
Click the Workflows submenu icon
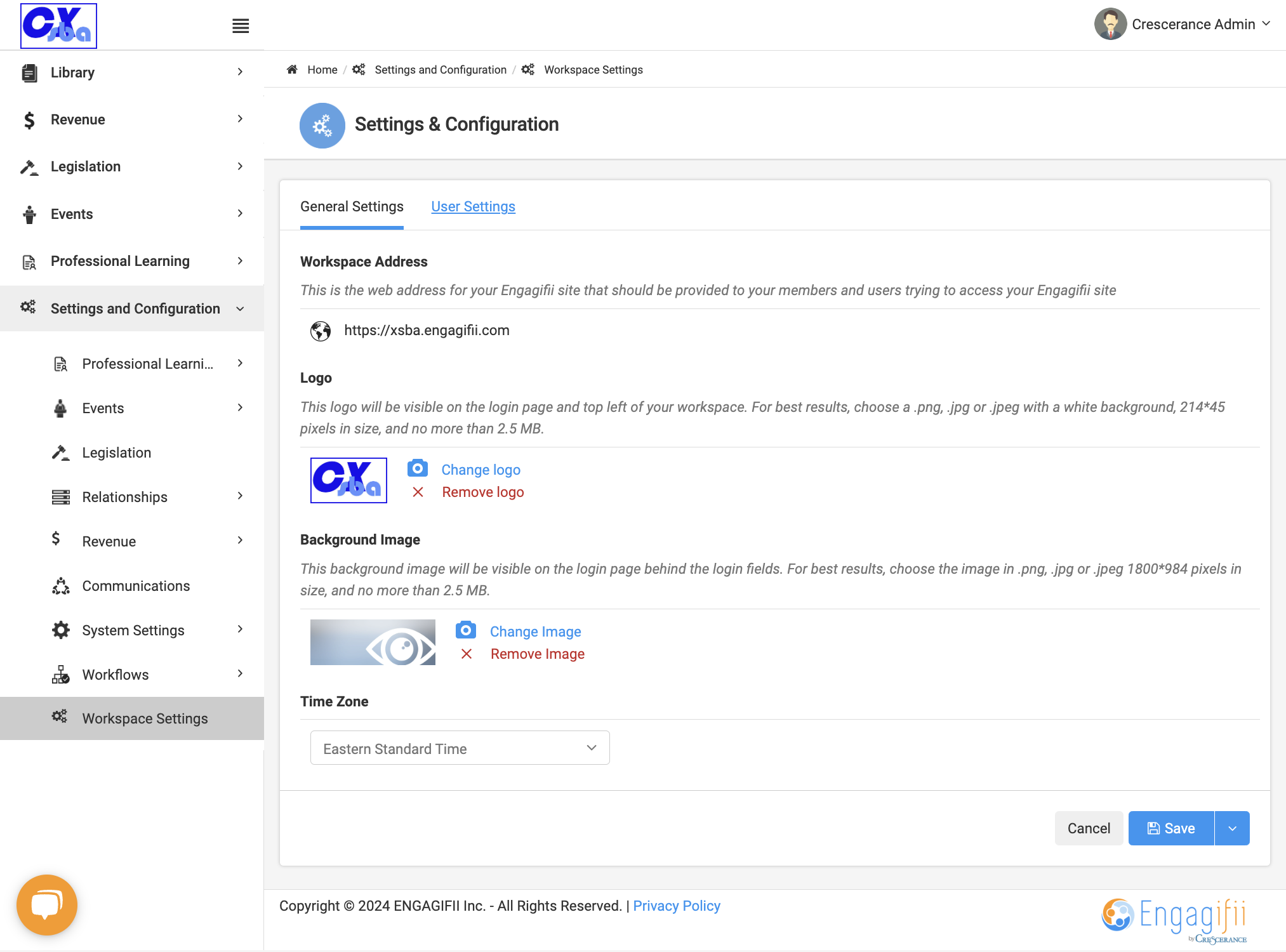point(61,675)
